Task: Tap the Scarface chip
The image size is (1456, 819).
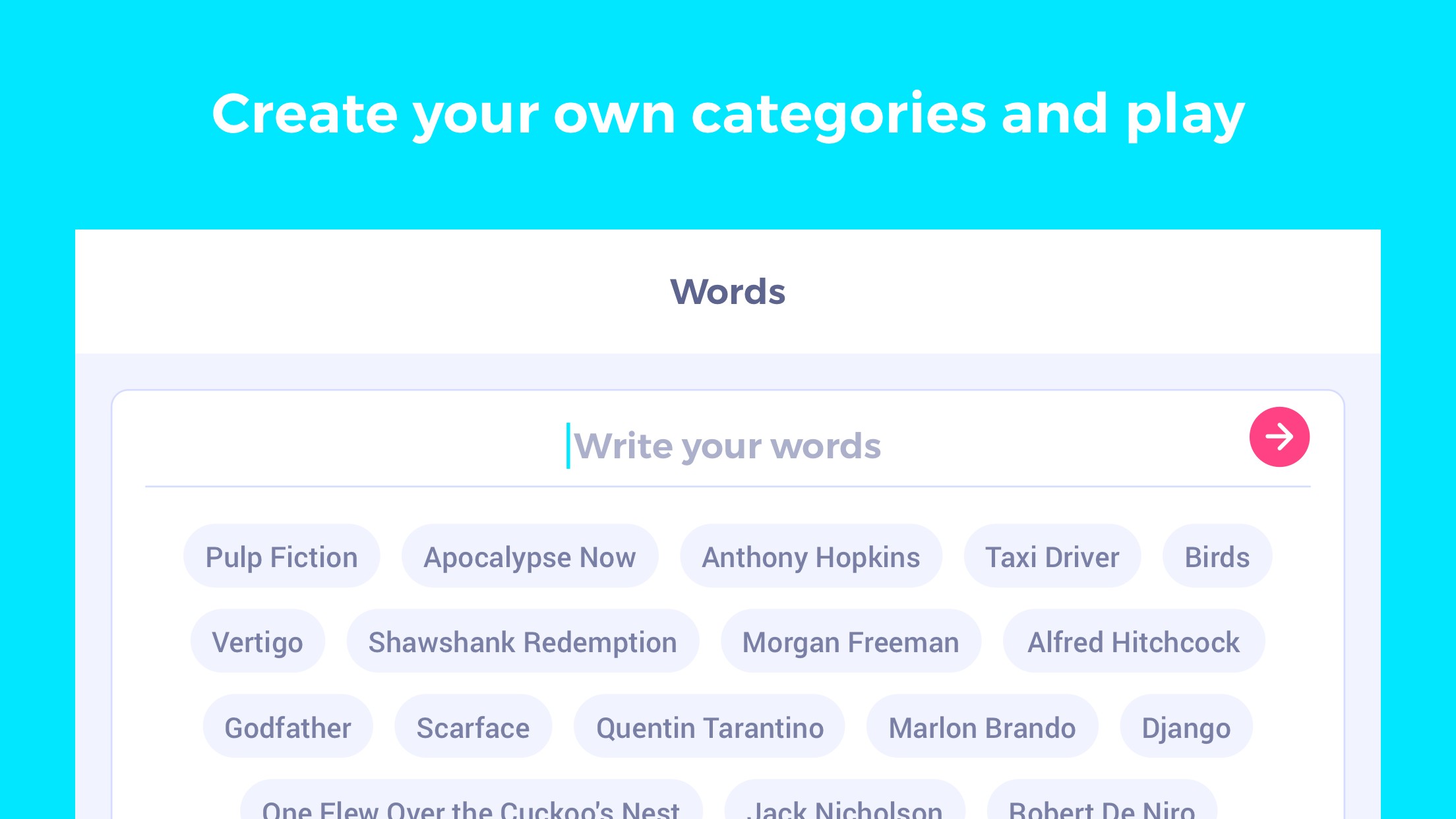Action: pyautogui.click(x=473, y=727)
